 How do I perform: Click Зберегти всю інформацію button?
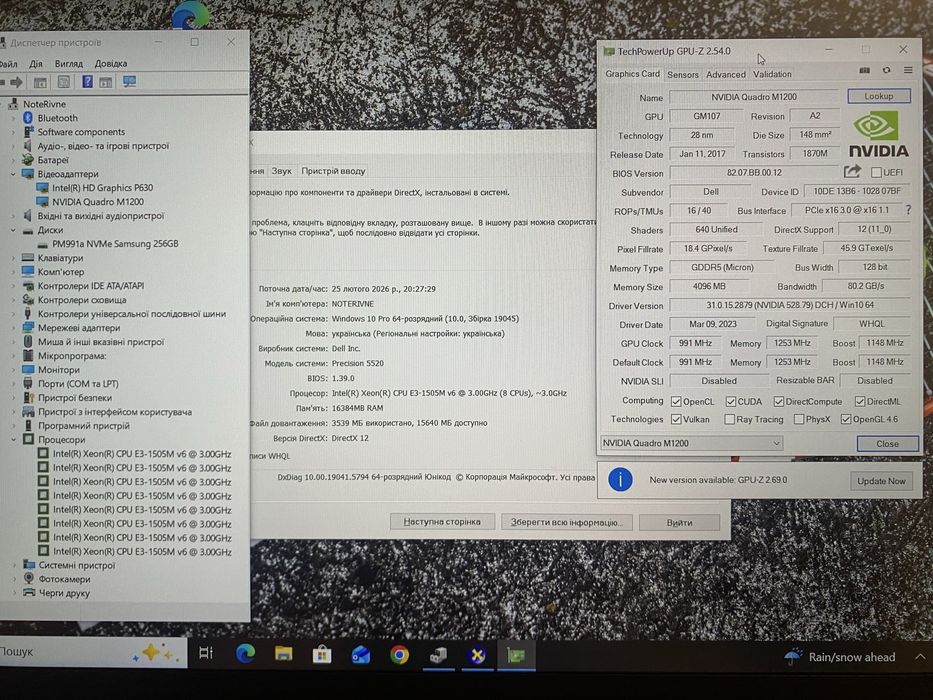pyautogui.click(x=566, y=522)
